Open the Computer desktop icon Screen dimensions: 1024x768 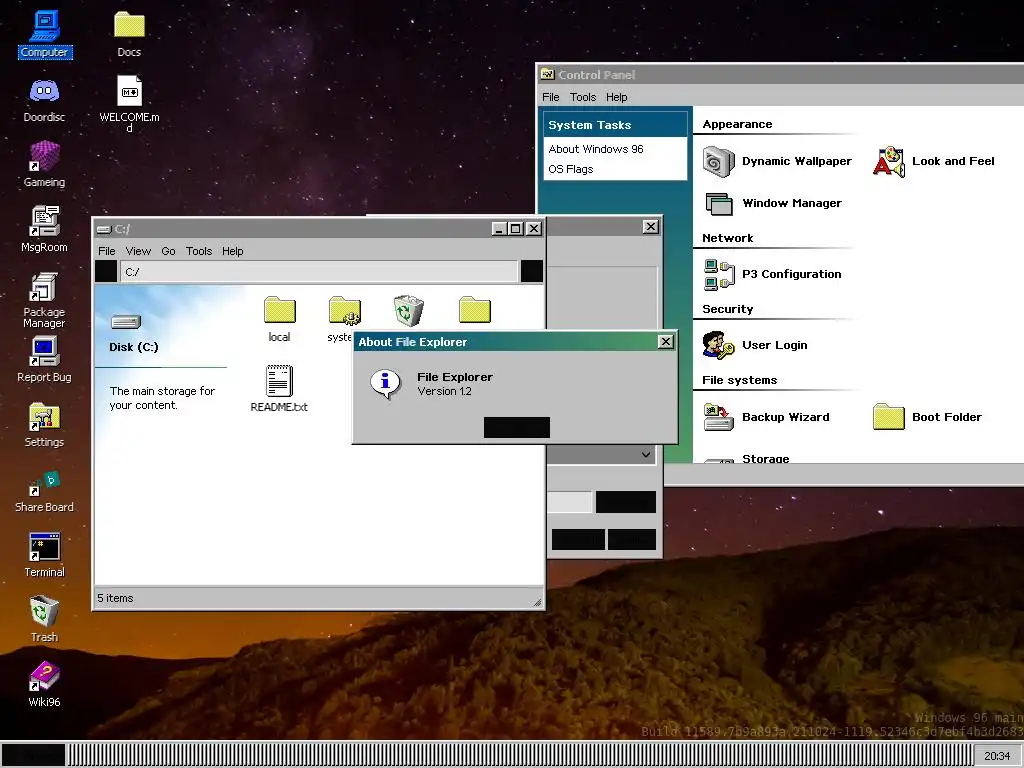pos(44,34)
